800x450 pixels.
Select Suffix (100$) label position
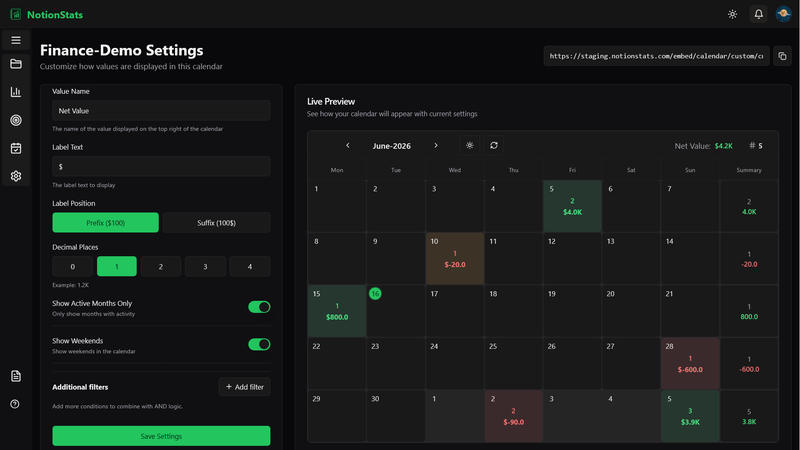pyautogui.click(x=216, y=223)
